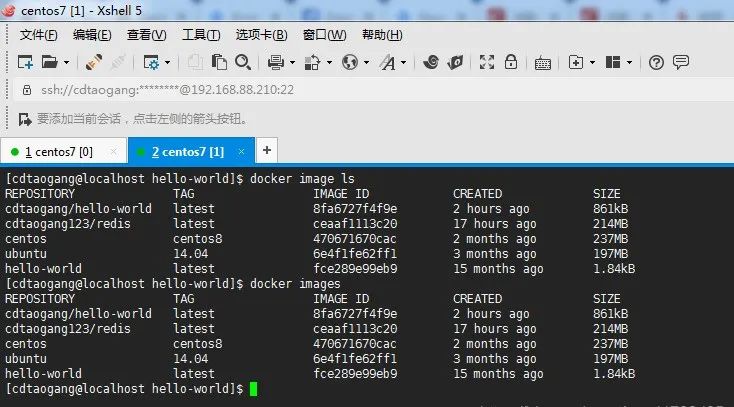
Task: Toggle full screen mode icon
Action: (x=487, y=62)
